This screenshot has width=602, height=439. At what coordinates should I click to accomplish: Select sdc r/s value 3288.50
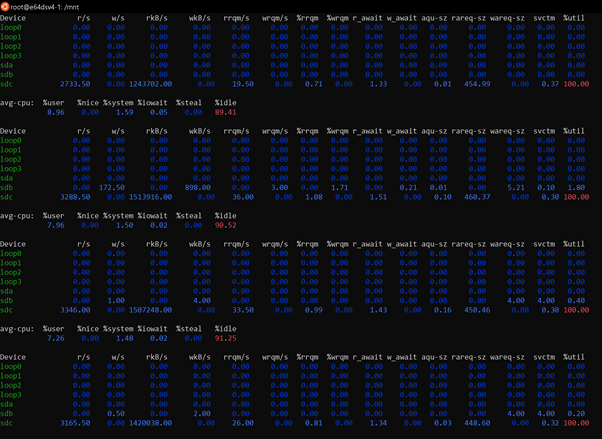tap(75, 197)
